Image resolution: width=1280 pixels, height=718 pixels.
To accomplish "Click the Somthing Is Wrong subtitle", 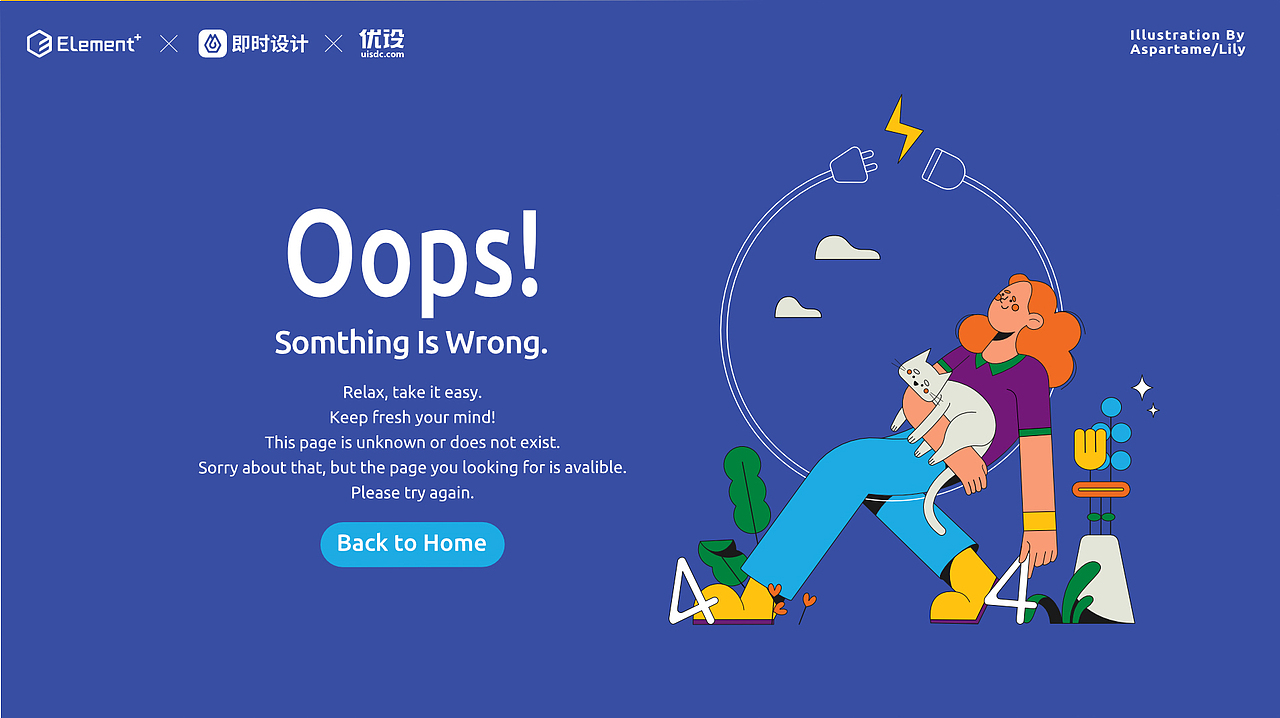I will pos(411,343).
